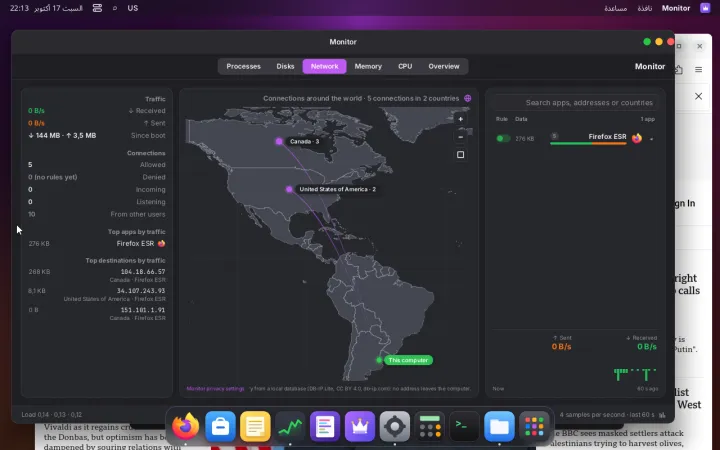The width and height of the screenshot is (720, 450).
Task: Open Monitor privacy settings link
Action: (215, 388)
